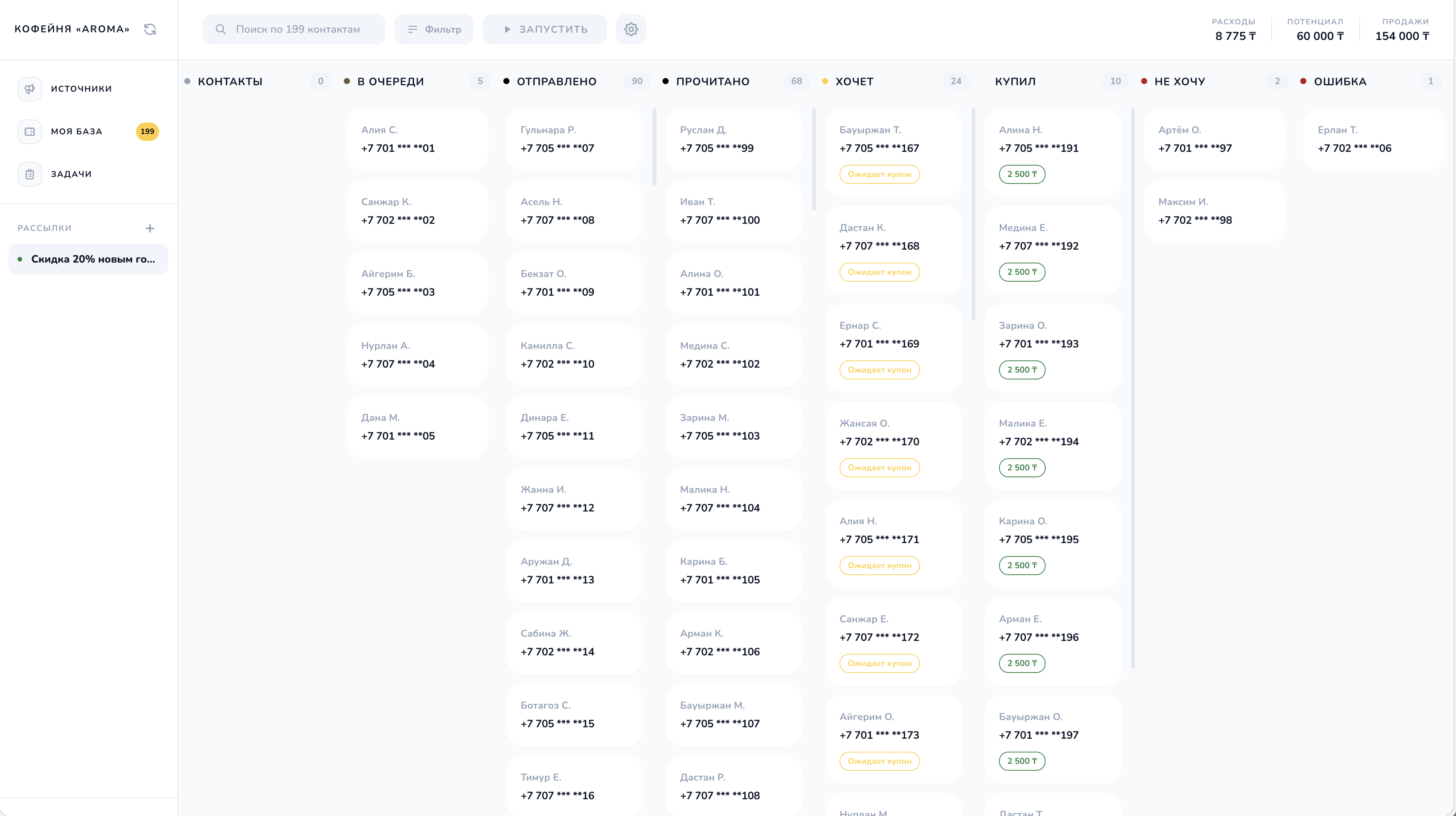Click the Хочет column scrollbar
1456x816 pixels.
(973, 214)
